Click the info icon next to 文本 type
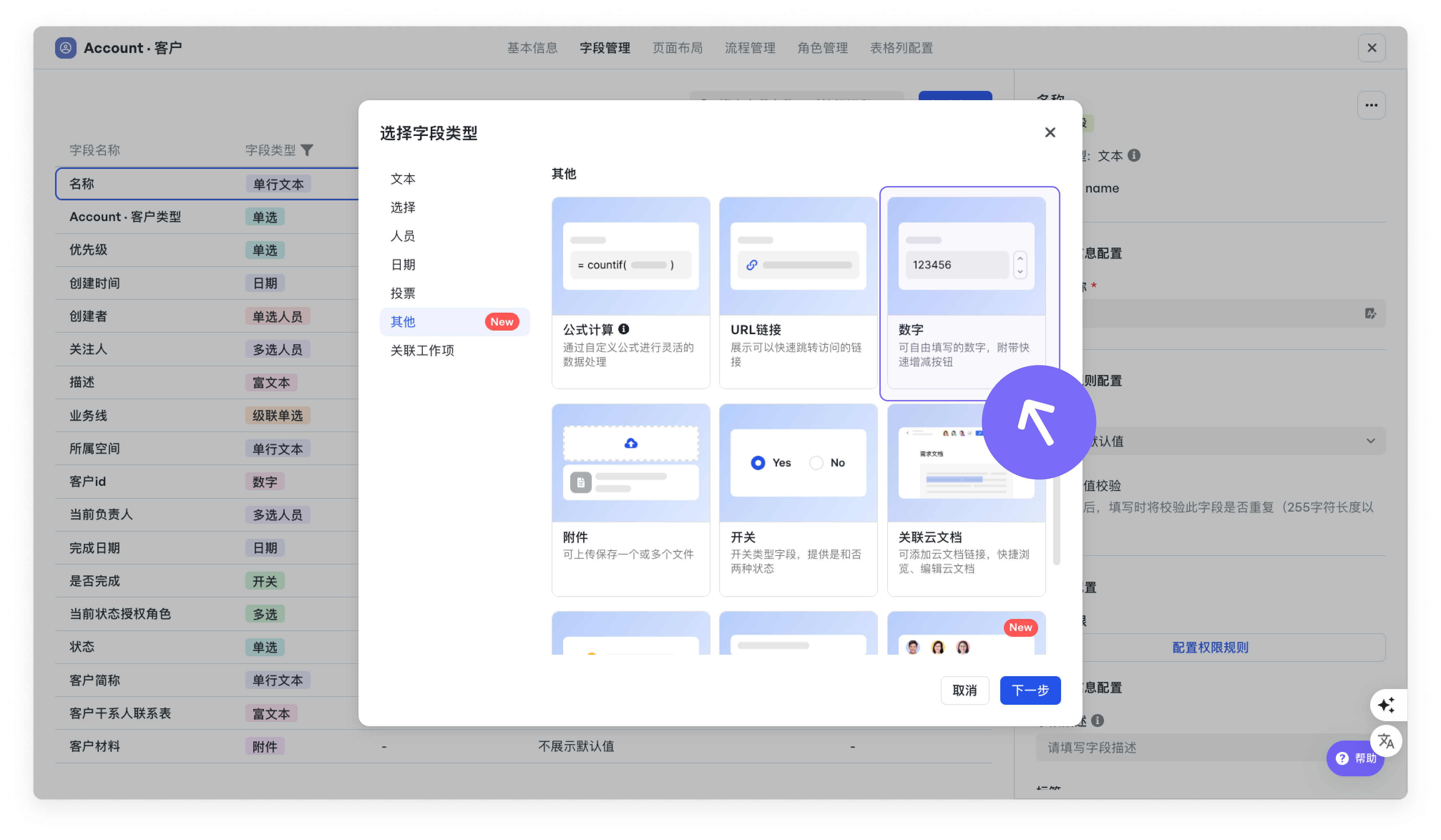The width and height of the screenshot is (1441, 840). [x=1134, y=156]
